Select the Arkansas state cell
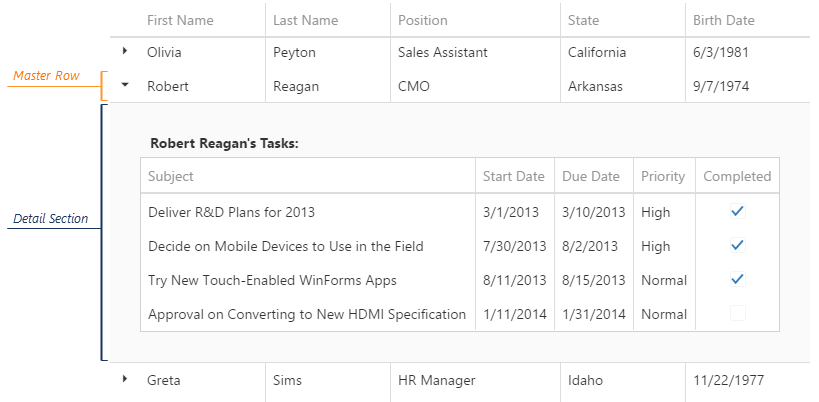The height and width of the screenshot is (402, 819). (x=595, y=86)
